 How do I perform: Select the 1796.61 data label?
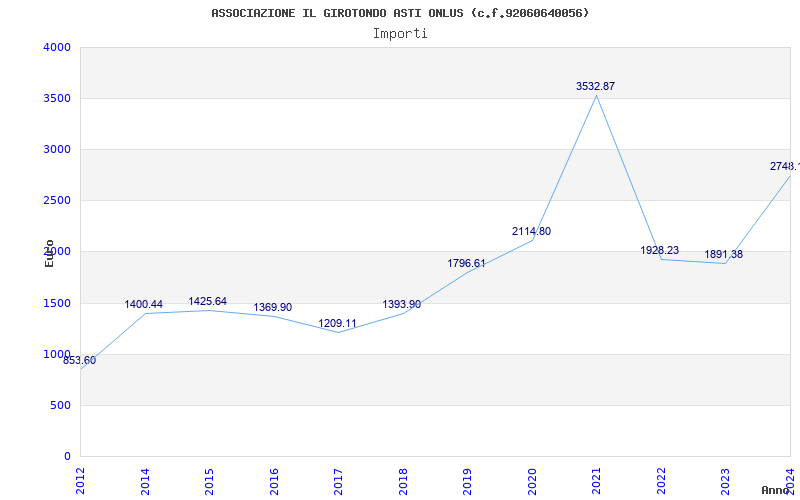(467, 264)
